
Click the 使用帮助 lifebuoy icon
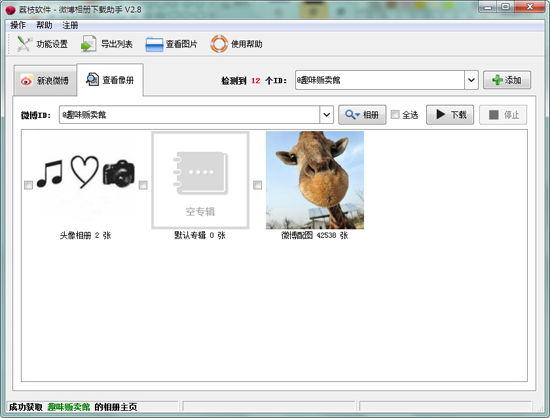pyautogui.click(x=219, y=44)
